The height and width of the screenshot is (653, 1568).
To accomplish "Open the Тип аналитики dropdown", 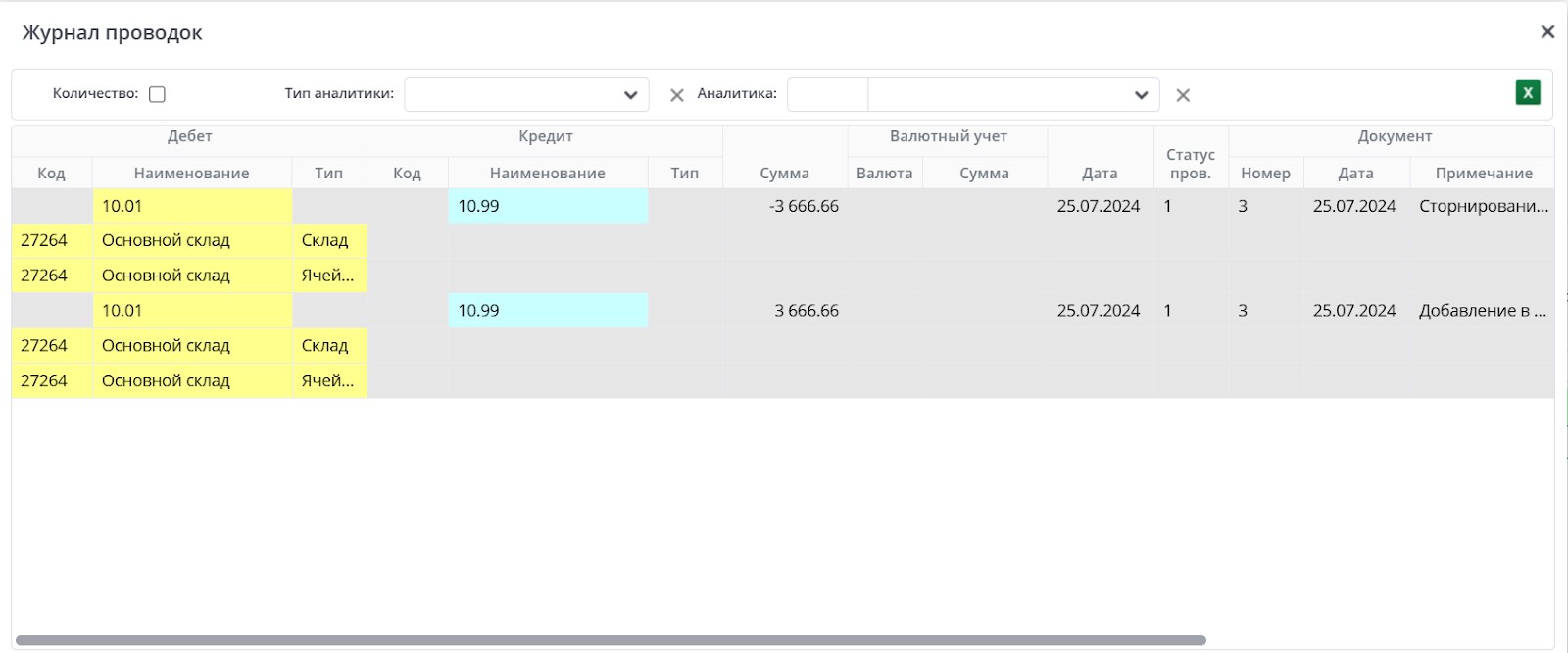I will [x=526, y=95].
